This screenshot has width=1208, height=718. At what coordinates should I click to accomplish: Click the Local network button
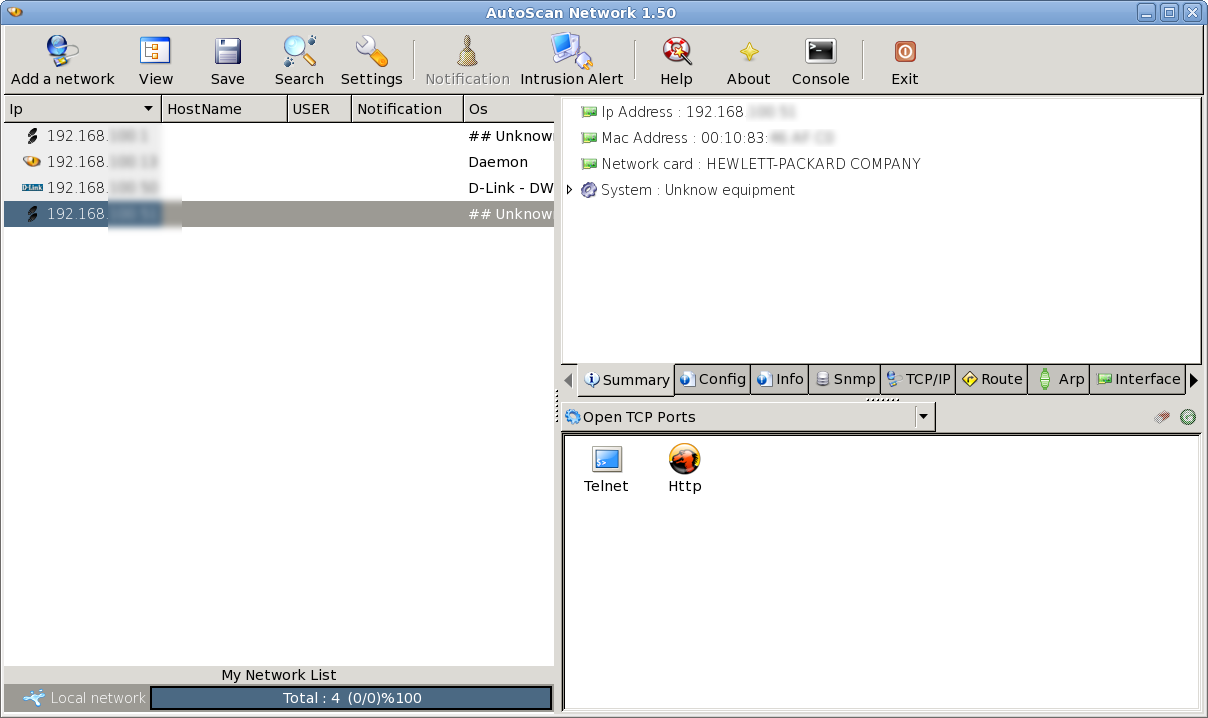tap(85, 698)
